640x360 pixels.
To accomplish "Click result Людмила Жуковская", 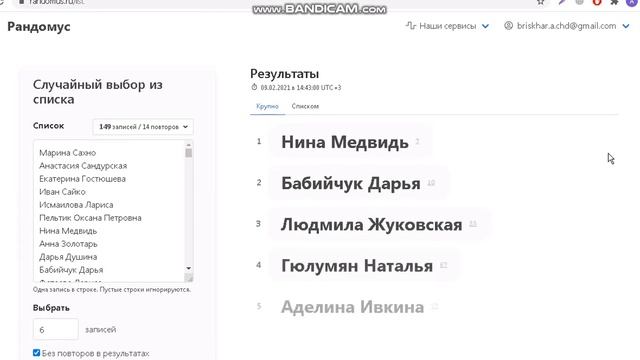I will coord(371,224).
